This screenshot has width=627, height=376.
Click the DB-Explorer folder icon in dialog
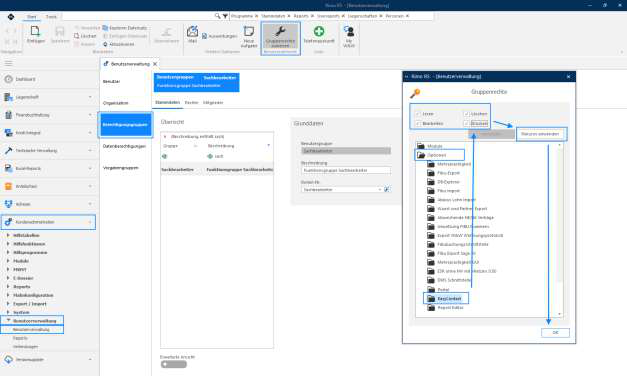tap(431, 182)
